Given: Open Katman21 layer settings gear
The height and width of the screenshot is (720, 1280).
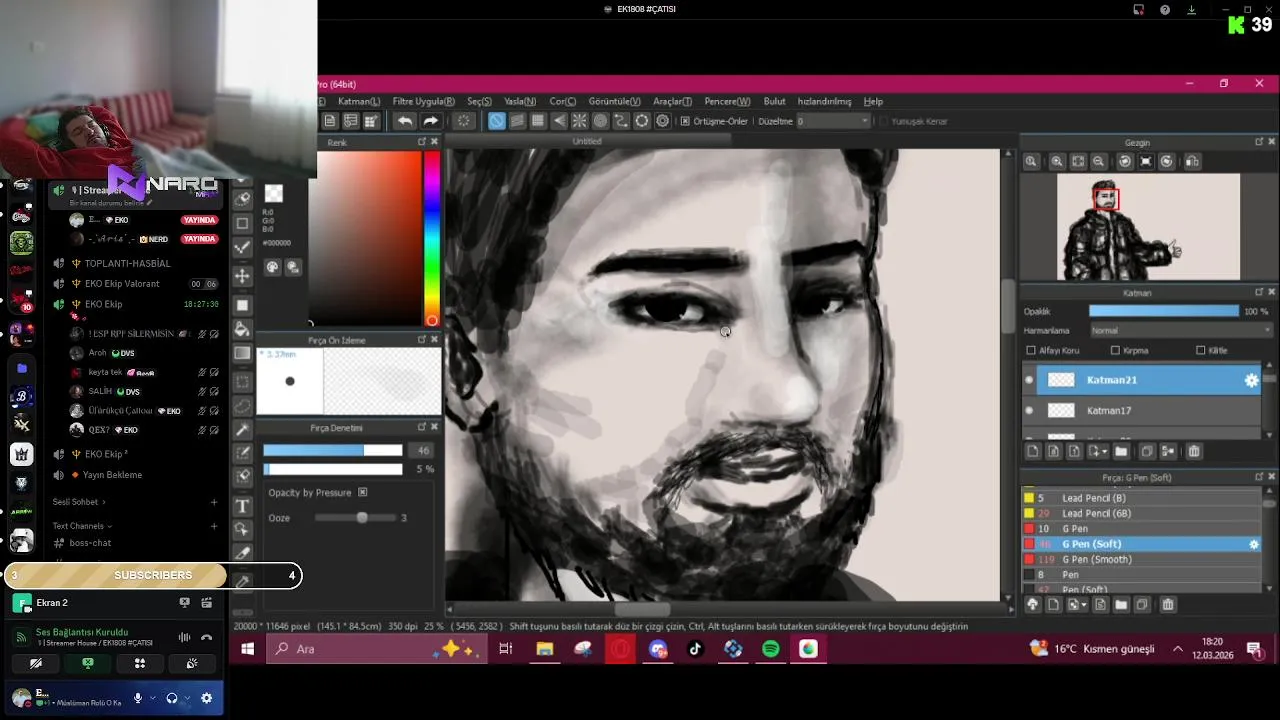Looking at the screenshot, I should click(1251, 380).
